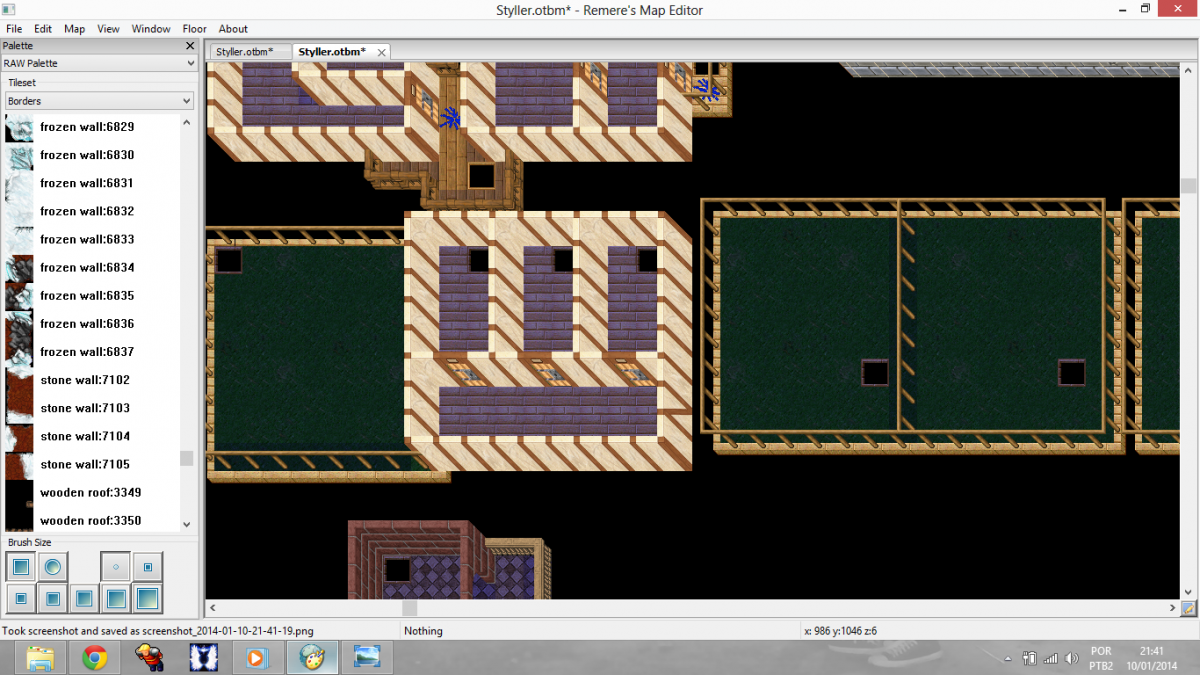Choose frozen wall:6835 from the palette

[x=92, y=295]
